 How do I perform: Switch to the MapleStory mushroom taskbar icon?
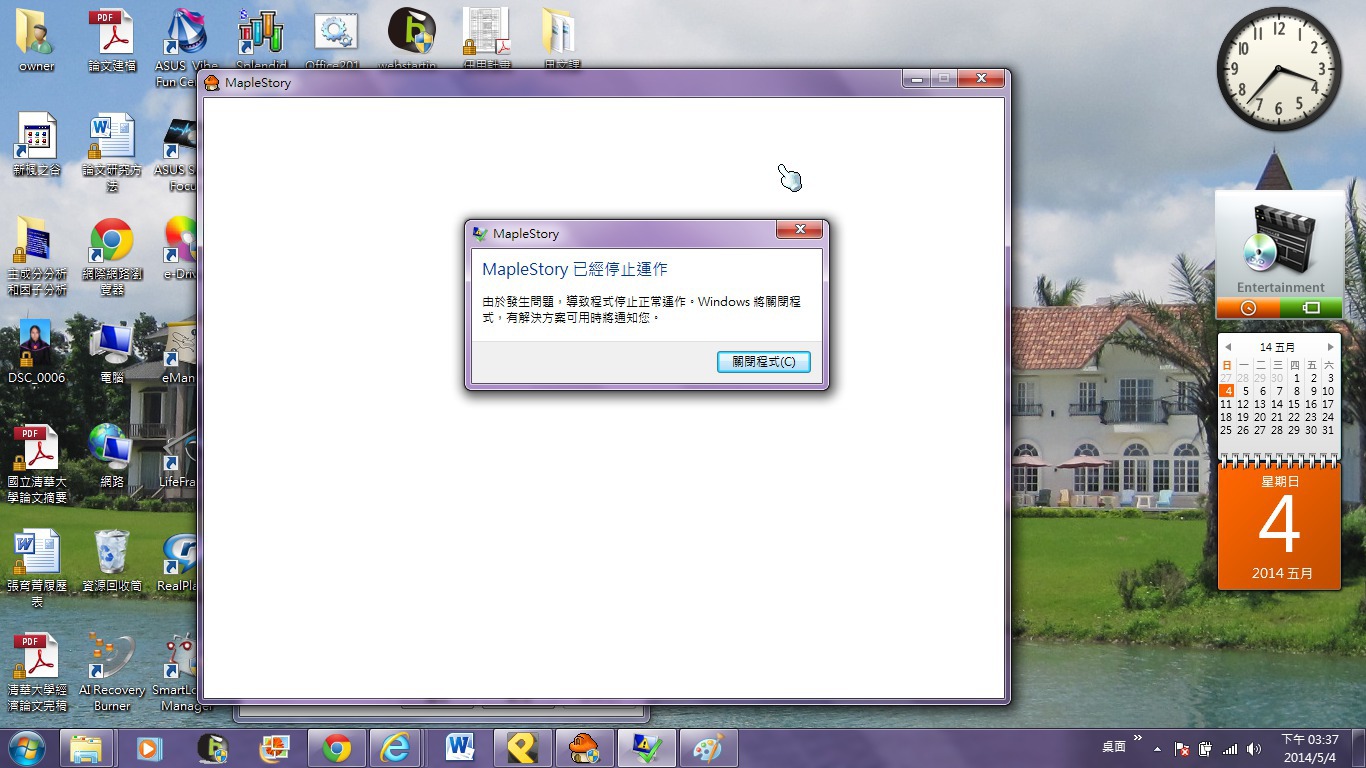pos(584,748)
